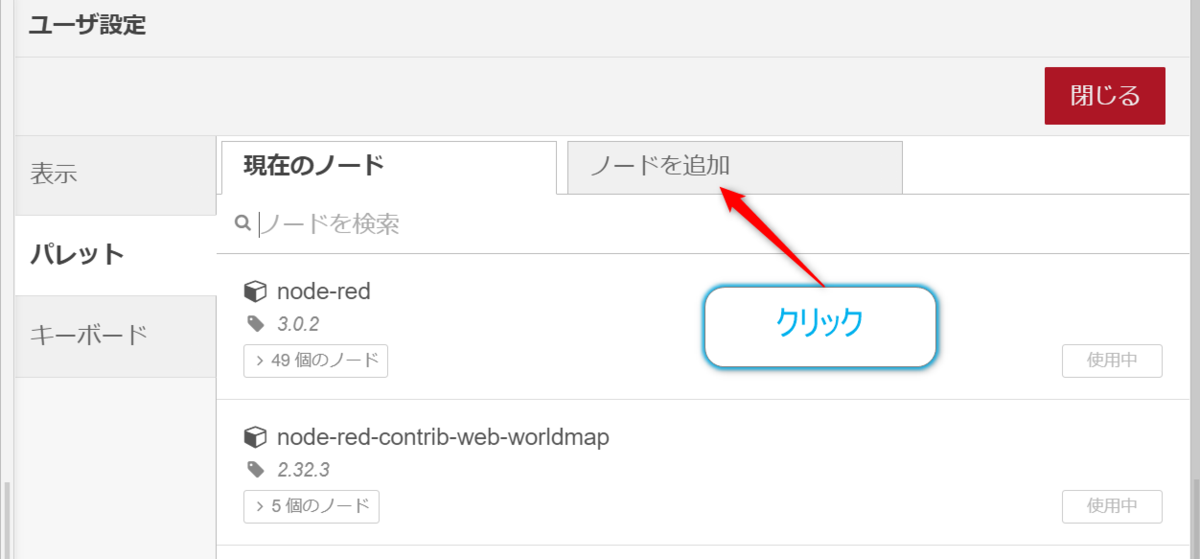The height and width of the screenshot is (559, 1200).
Task: Select the node-red module name
Action: [324, 292]
